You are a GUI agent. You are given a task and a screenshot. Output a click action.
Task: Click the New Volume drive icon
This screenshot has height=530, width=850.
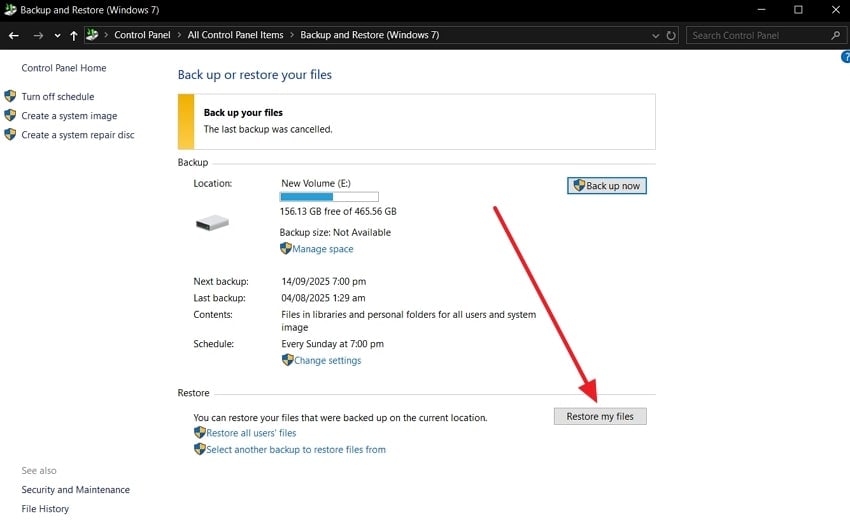[x=212, y=222]
